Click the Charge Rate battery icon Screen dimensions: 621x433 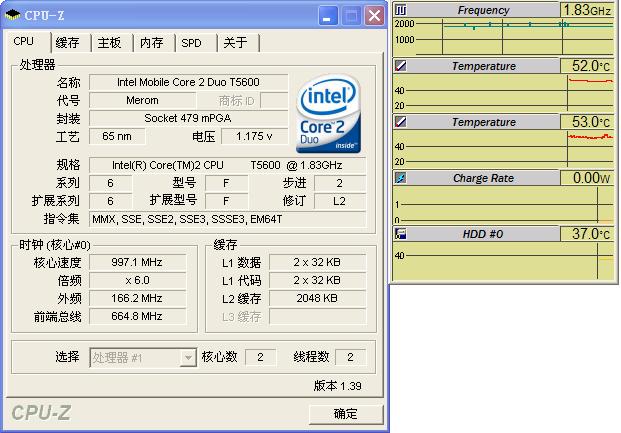point(401,178)
